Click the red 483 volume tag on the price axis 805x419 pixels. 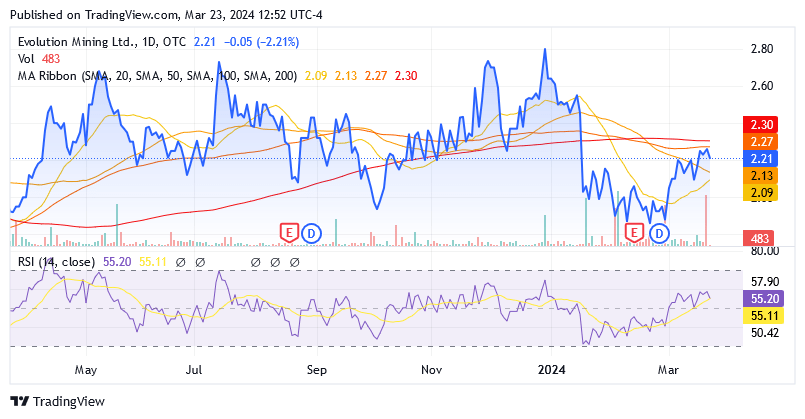[759, 238]
